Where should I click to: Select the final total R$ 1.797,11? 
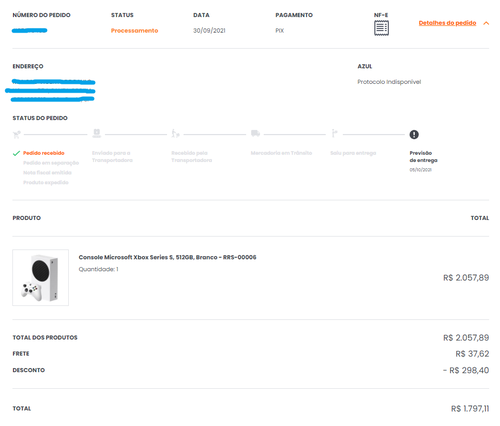pyautogui.click(x=470, y=409)
